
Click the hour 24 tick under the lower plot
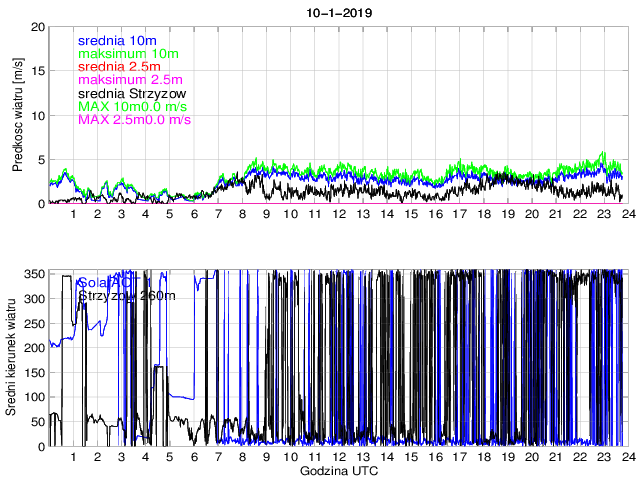(x=627, y=457)
